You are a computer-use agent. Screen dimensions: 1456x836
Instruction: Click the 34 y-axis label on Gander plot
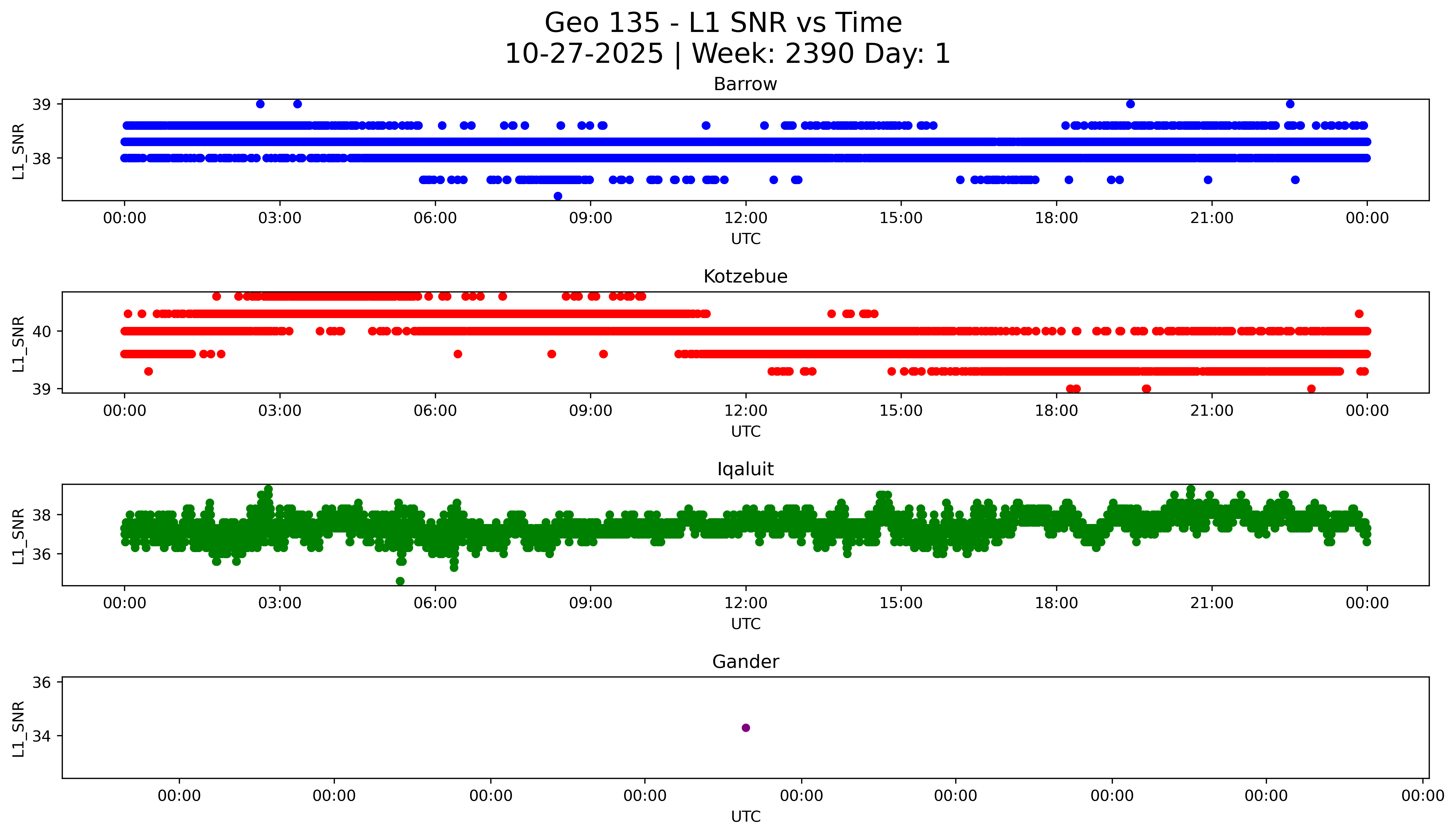click(x=41, y=736)
